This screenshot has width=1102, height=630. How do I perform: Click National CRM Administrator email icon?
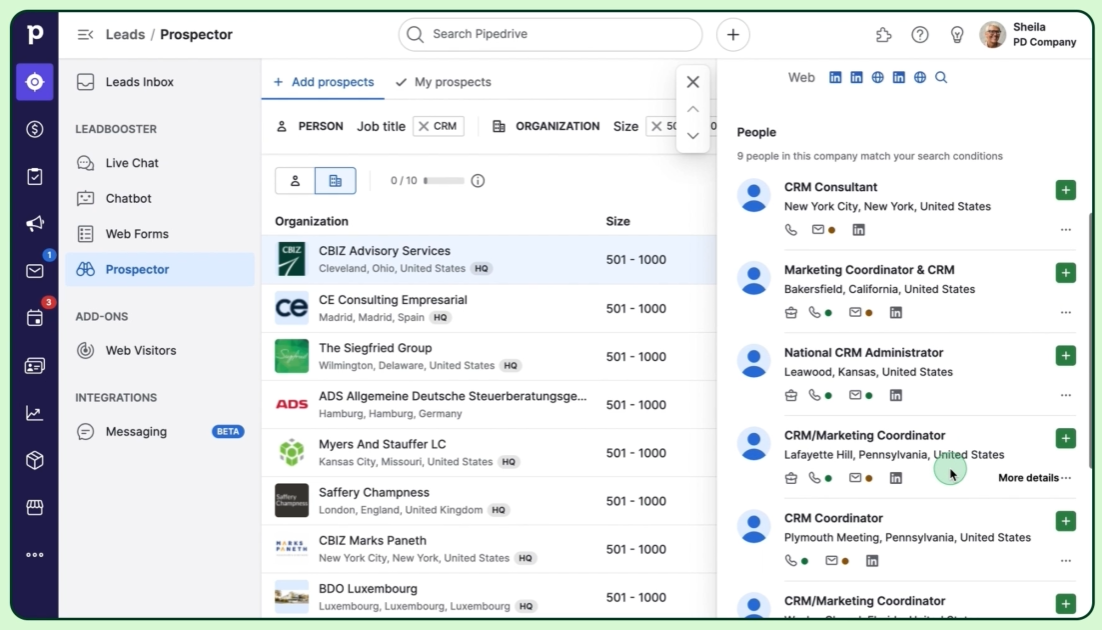point(855,395)
